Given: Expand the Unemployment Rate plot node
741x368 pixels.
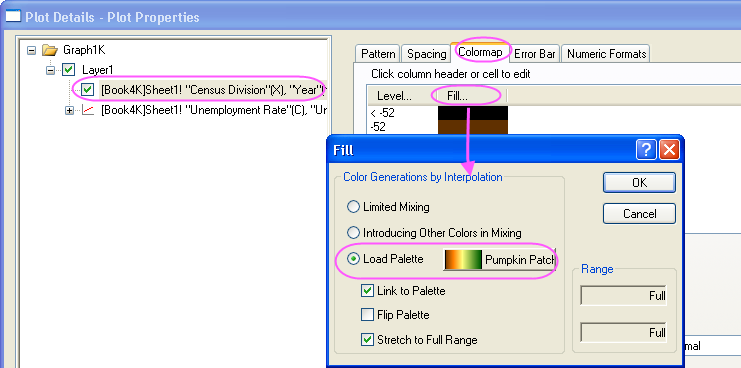Looking at the screenshot, I should coord(69,110).
